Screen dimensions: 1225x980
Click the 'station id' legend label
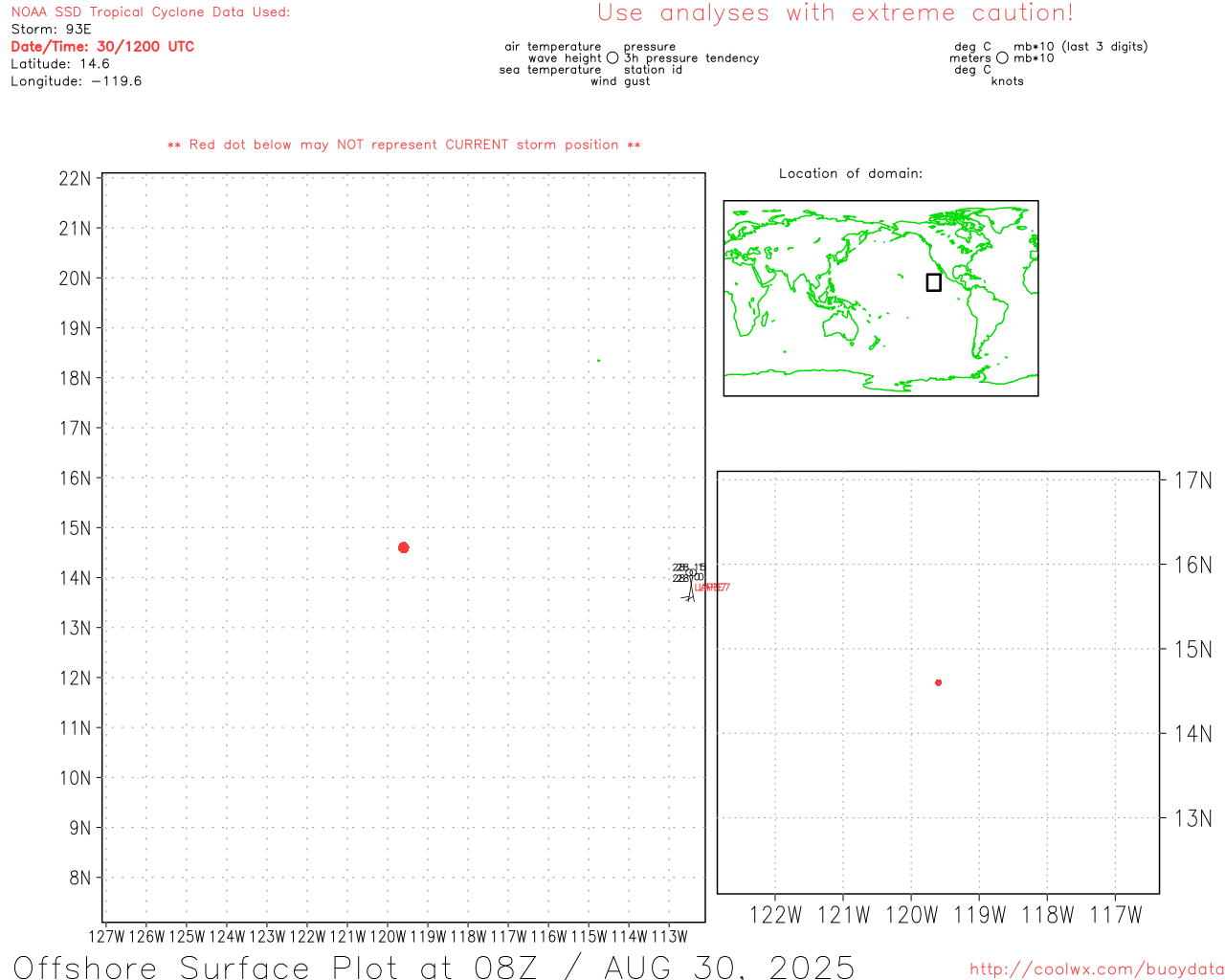[654, 70]
